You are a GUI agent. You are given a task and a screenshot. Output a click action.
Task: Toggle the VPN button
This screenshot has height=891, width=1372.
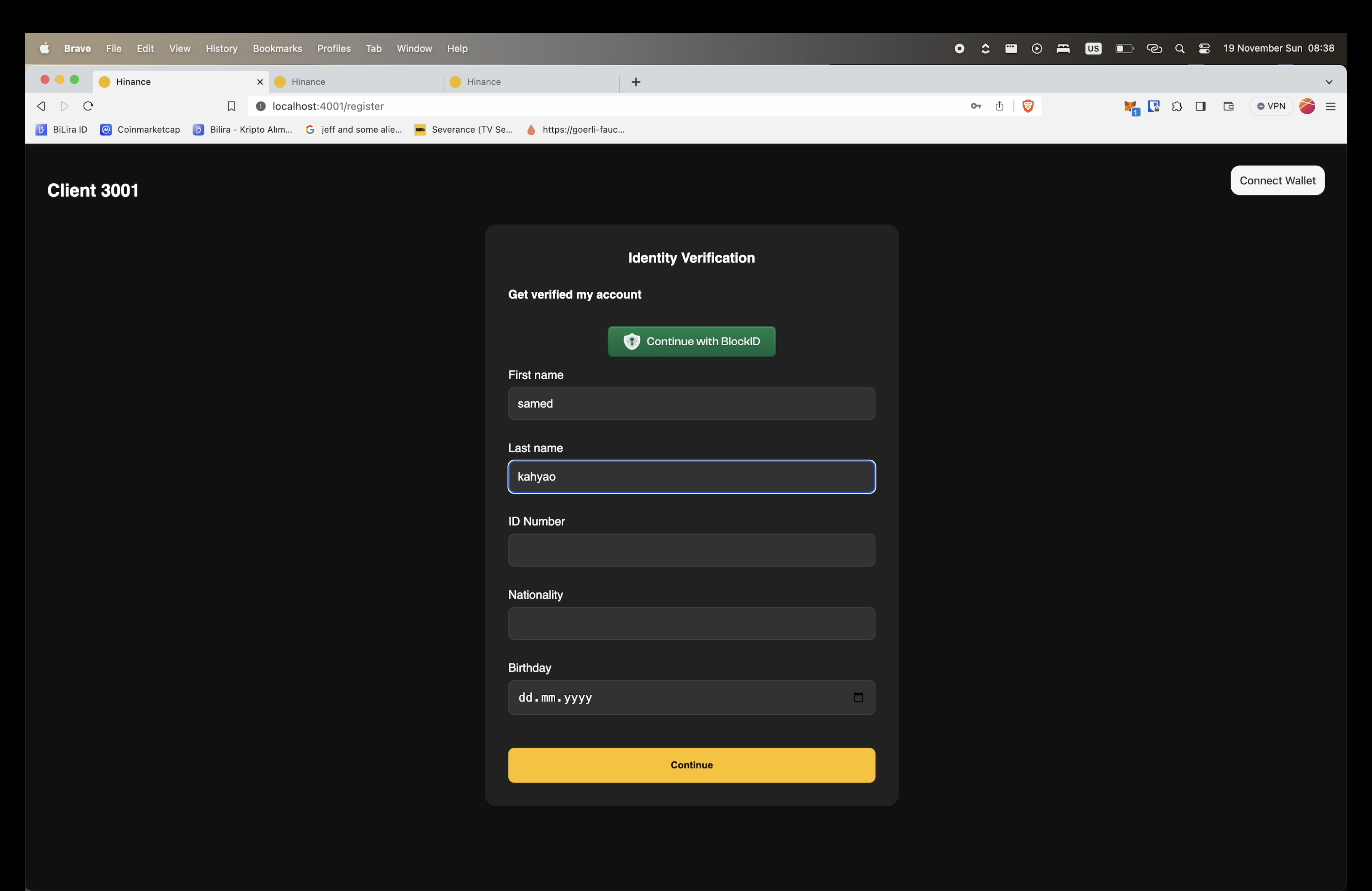1271,106
